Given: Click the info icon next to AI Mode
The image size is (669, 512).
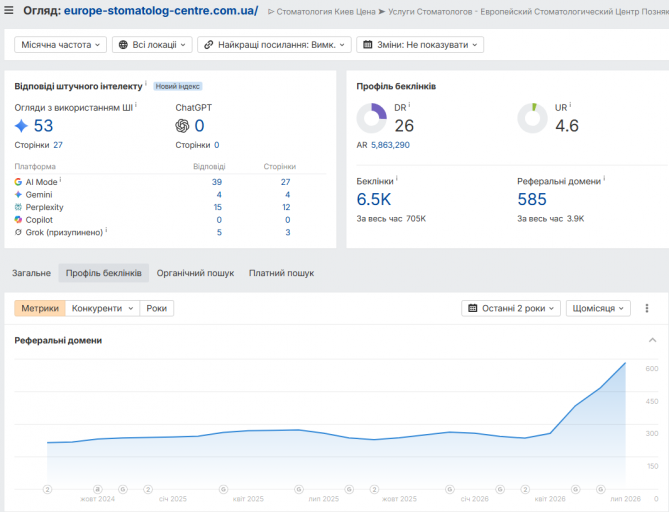Looking at the screenshot, I should [60, 180].
